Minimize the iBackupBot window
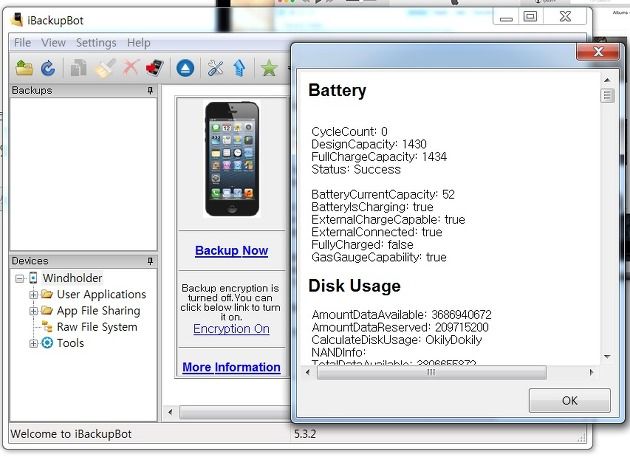This screenshot has width=630, height=457. tap(506, 17)
